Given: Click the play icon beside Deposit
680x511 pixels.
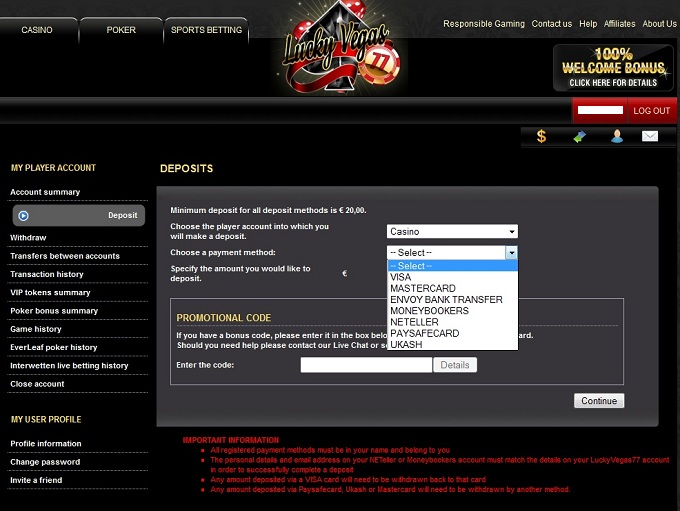Looking at the screenshot, I should pyautogui.click(x=24, y=215).
